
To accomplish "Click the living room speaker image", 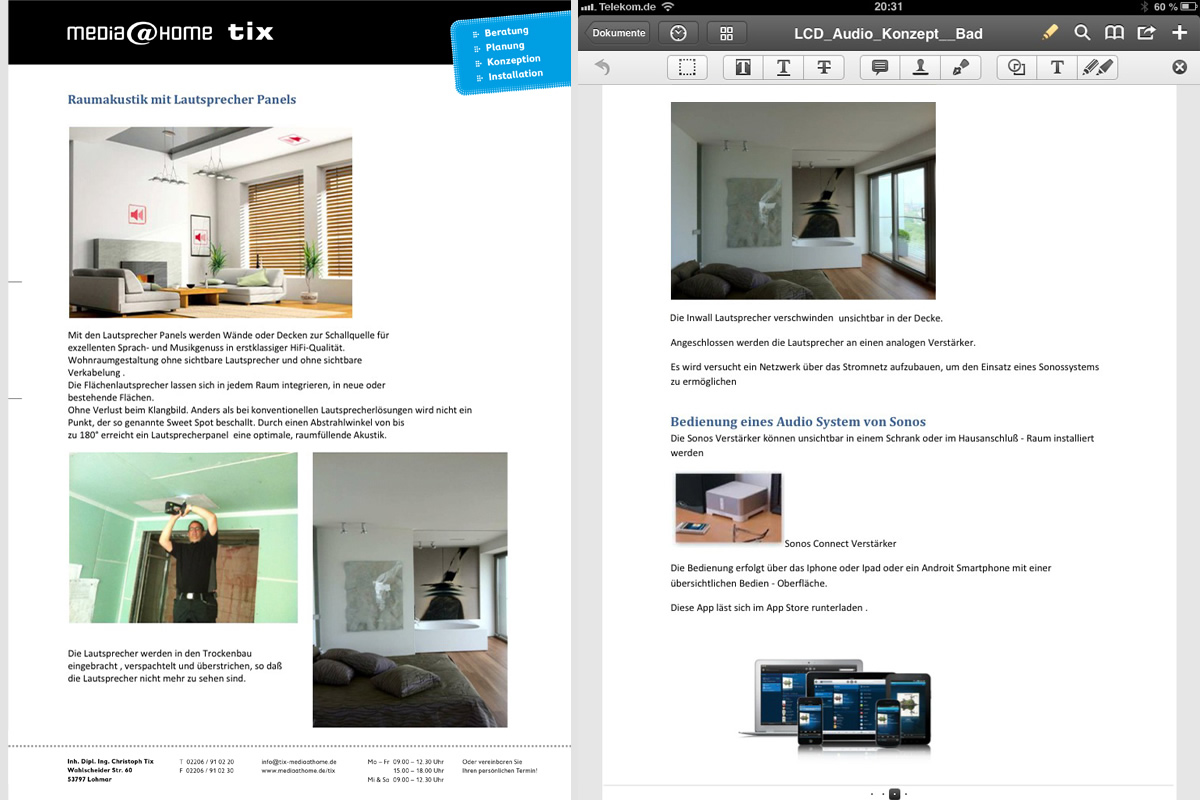I will [210, 222].
